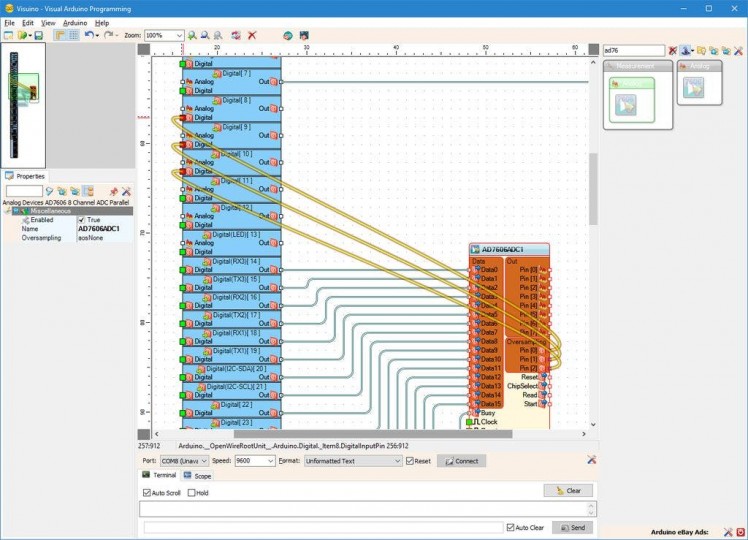
Task: Open the Zoom percentage dropdown
Action: pos(179,35)
